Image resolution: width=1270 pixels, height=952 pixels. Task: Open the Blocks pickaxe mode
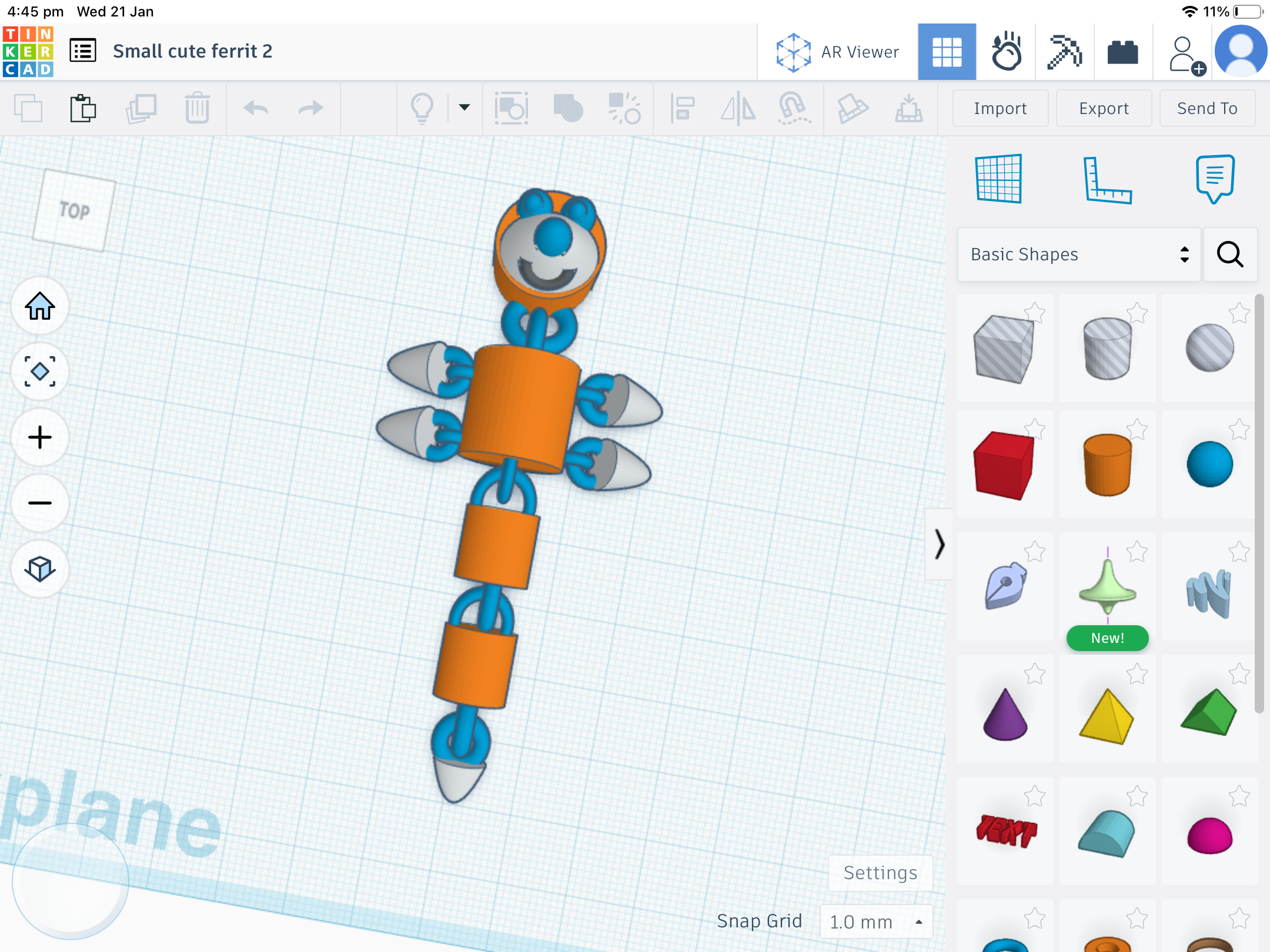pos(1065,52)
